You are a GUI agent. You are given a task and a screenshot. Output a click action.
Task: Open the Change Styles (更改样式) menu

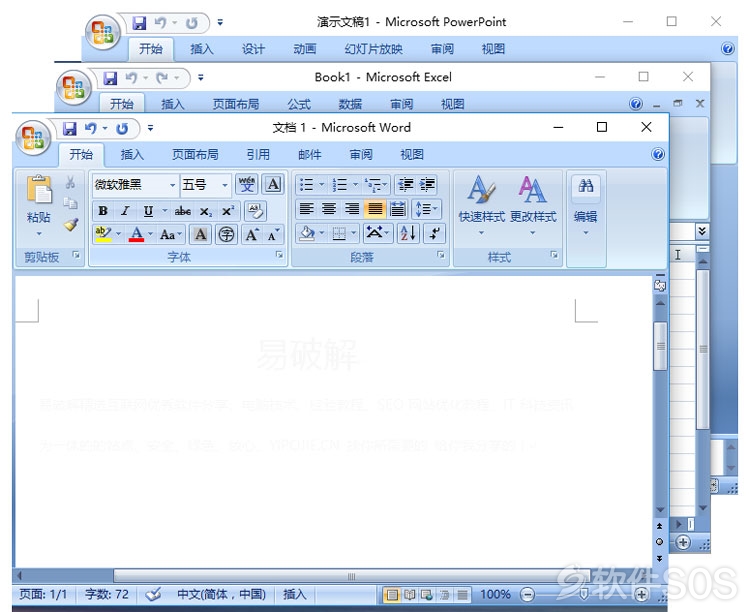533,206
